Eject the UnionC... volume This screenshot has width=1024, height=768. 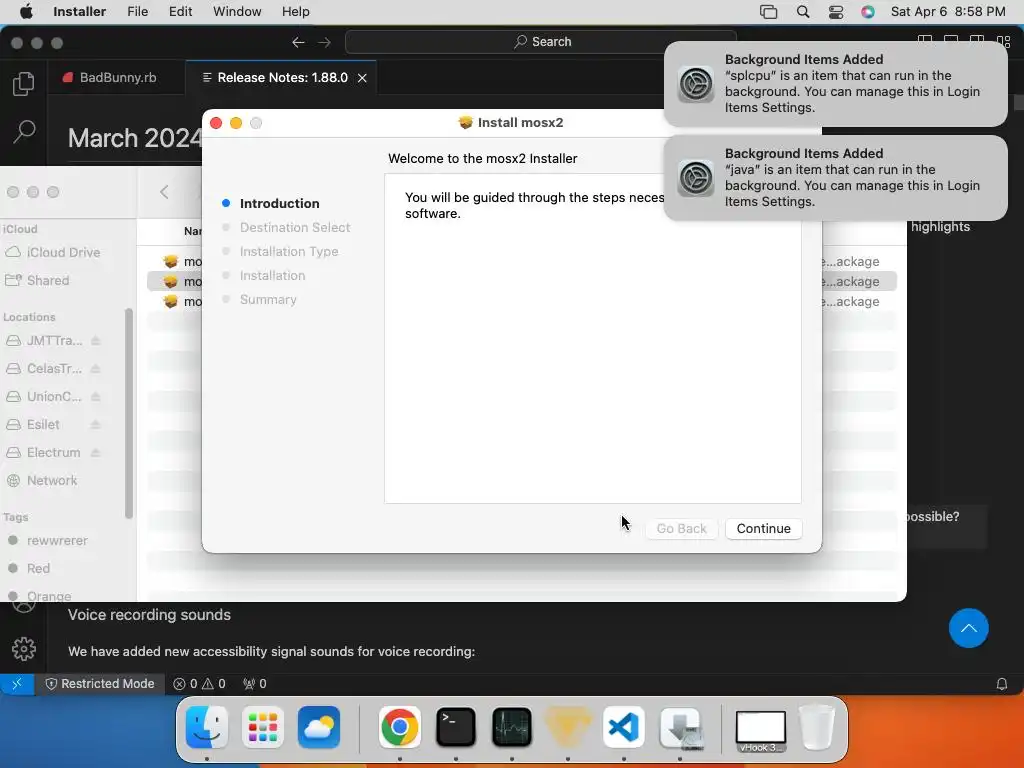(x=95, y=397)
